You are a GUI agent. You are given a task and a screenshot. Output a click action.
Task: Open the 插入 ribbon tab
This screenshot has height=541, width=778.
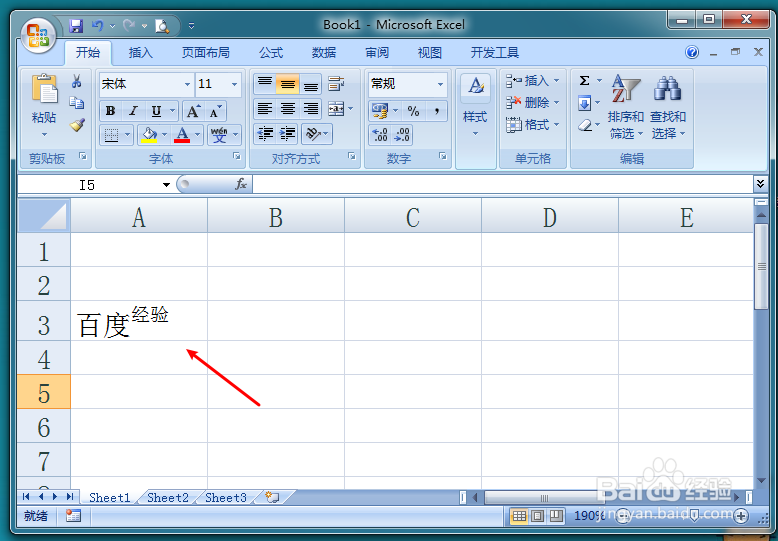pyautogui.click(x=140, y=53)
